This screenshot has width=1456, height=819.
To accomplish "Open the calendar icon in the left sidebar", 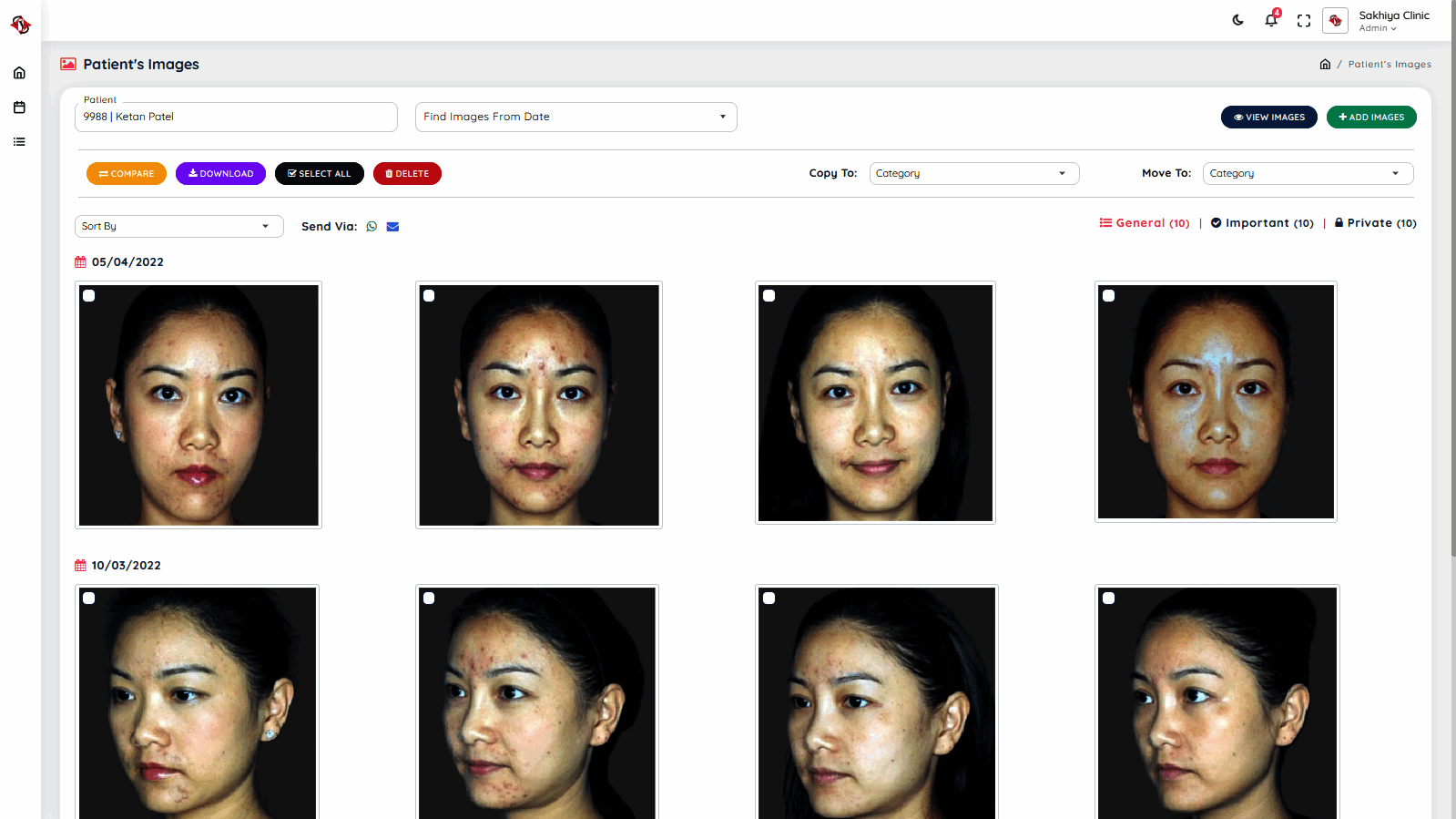I will (x=19, y=107).
